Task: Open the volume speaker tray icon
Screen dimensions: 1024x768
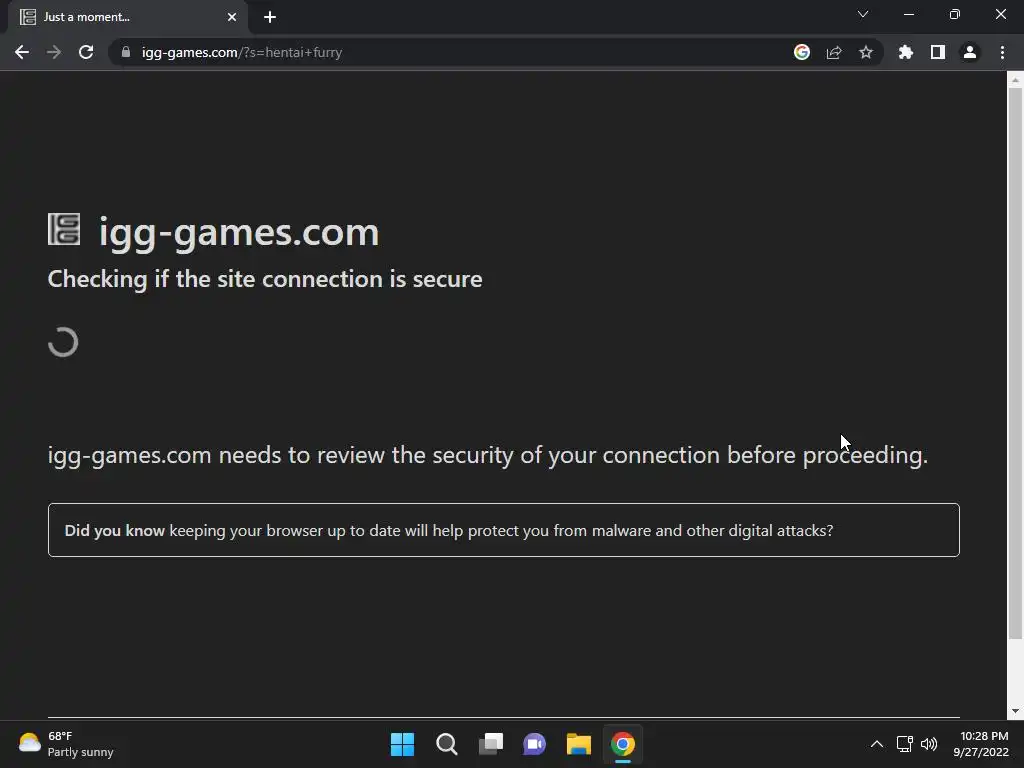Action: click(x=929, y=744)
